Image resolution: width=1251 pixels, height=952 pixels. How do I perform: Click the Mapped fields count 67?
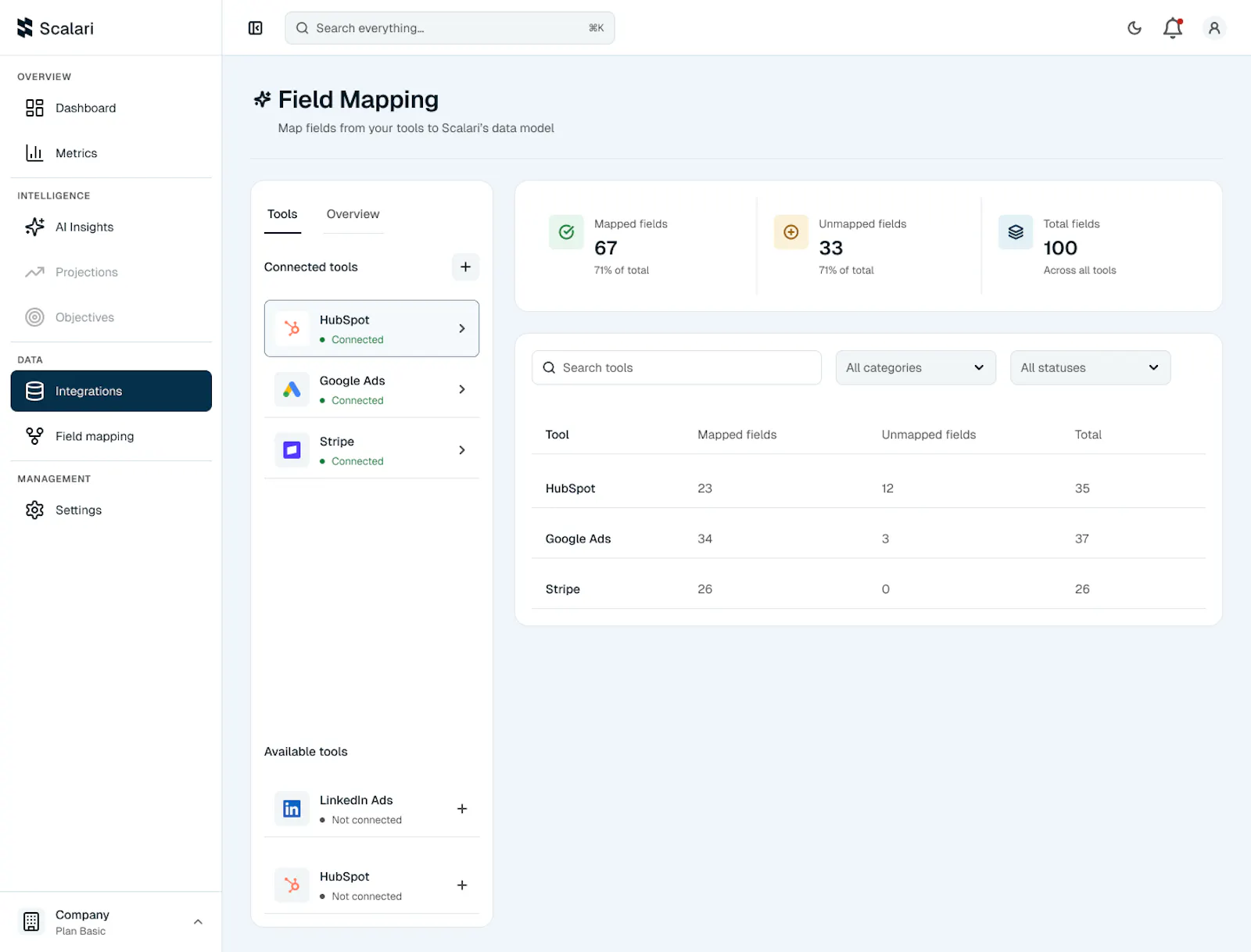606,248
